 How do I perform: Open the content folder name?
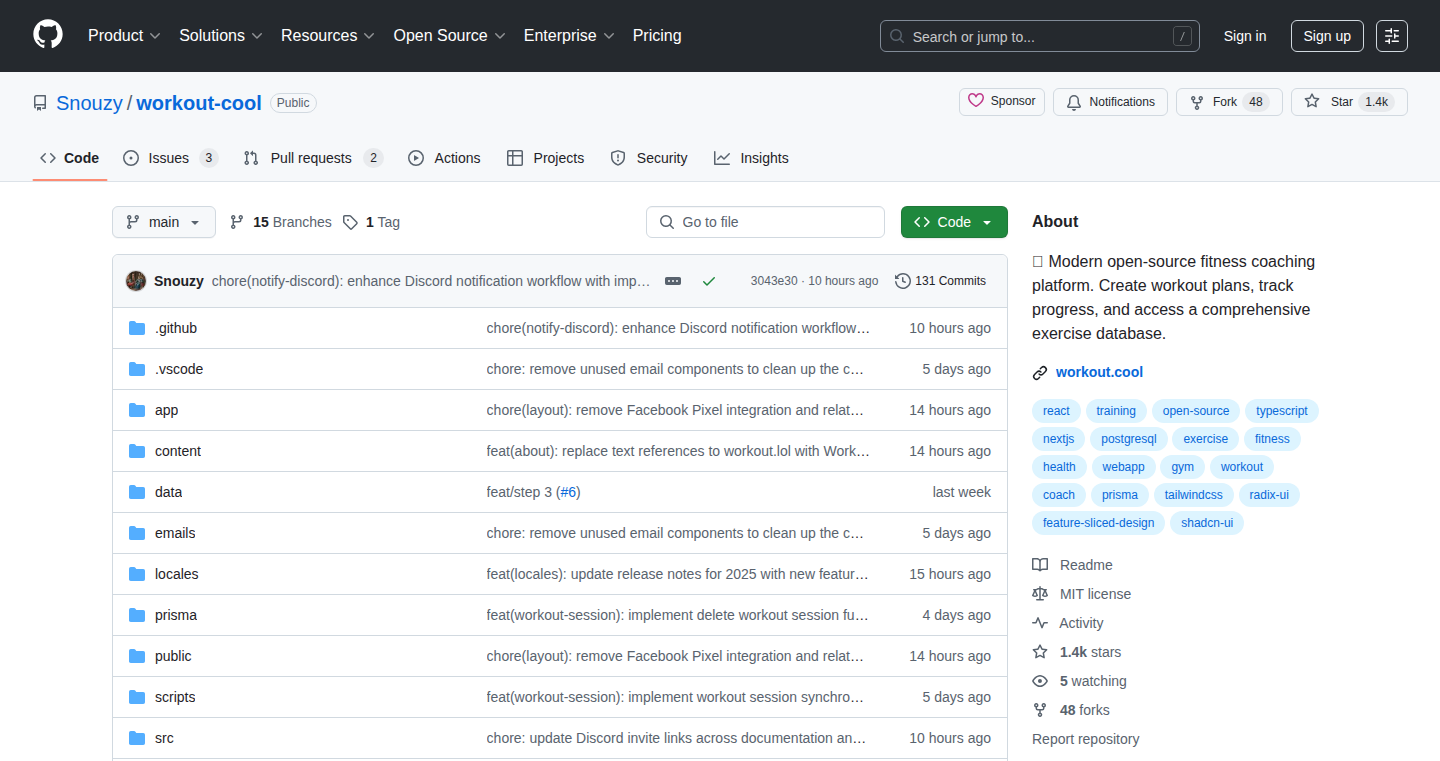tap(178, 451)
